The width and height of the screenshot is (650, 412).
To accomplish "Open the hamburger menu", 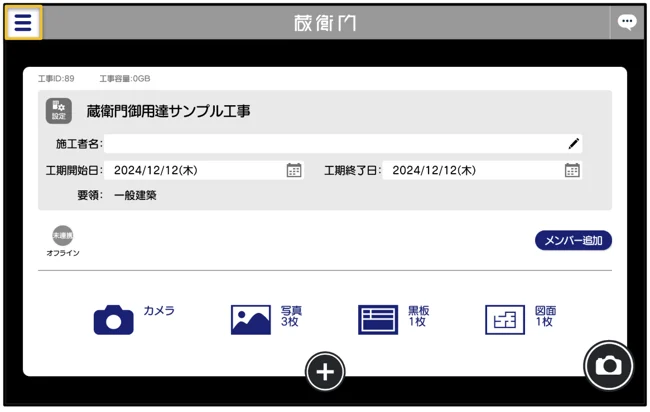I will [x=23, y=22].
